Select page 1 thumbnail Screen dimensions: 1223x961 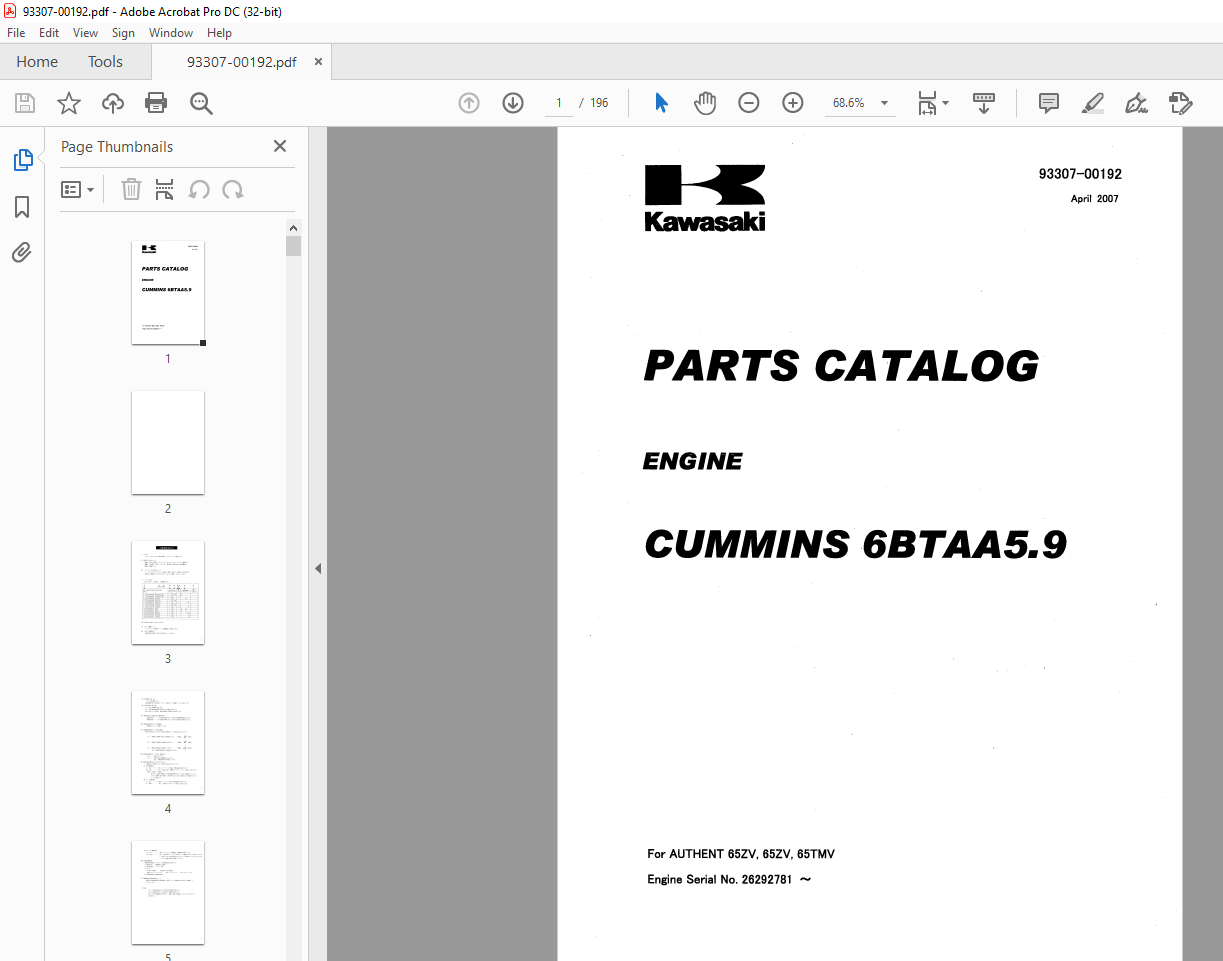pos(168,293)
